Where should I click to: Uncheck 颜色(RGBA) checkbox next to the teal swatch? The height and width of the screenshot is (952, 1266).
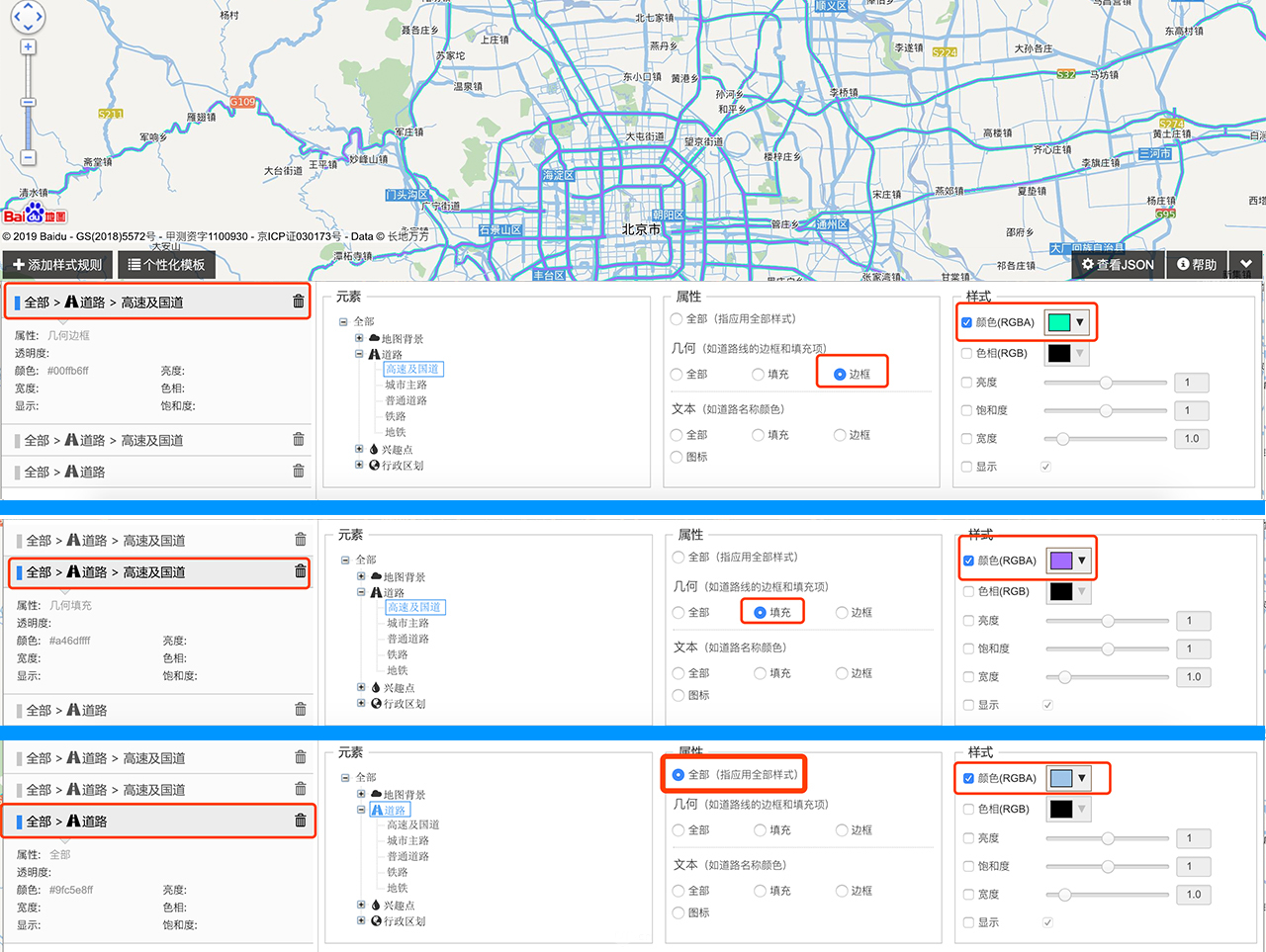tap(967, 322)
